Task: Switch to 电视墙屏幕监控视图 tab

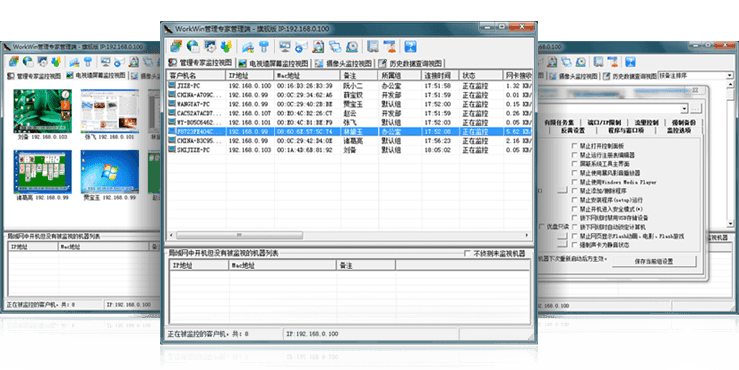Action: point(273,63)
